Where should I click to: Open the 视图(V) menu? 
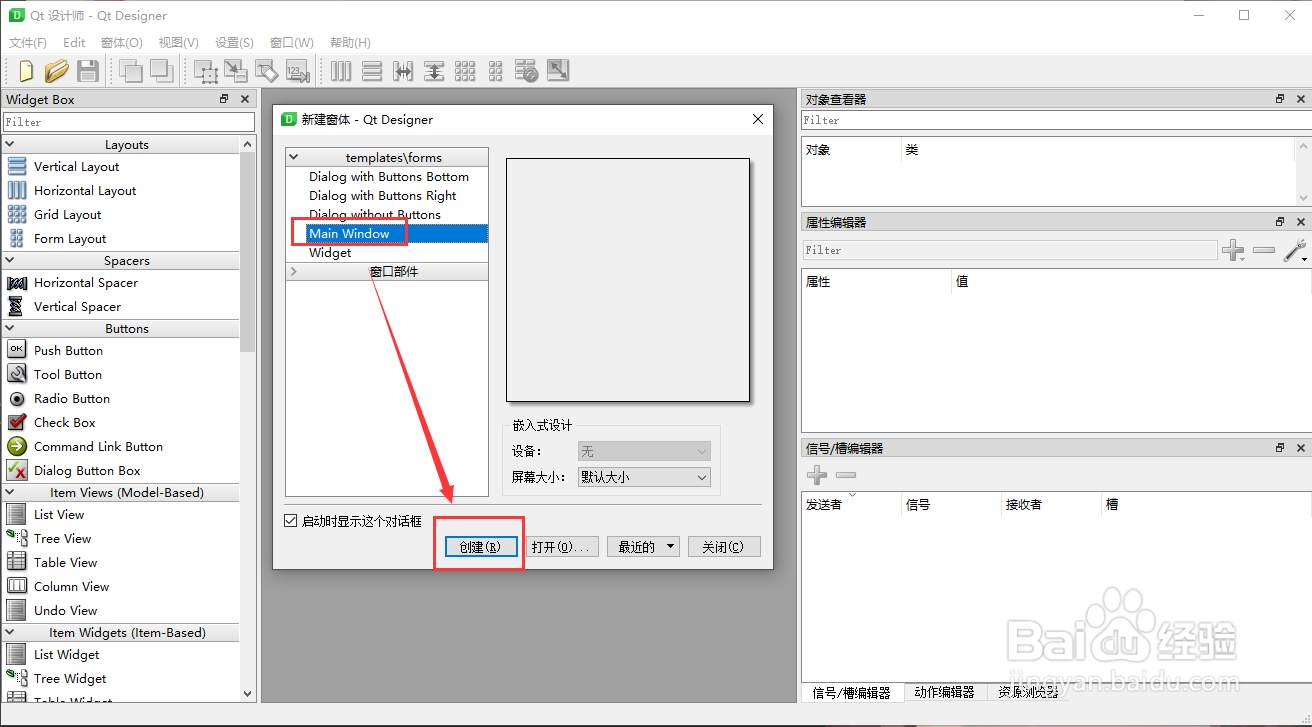tap(178, 42)
